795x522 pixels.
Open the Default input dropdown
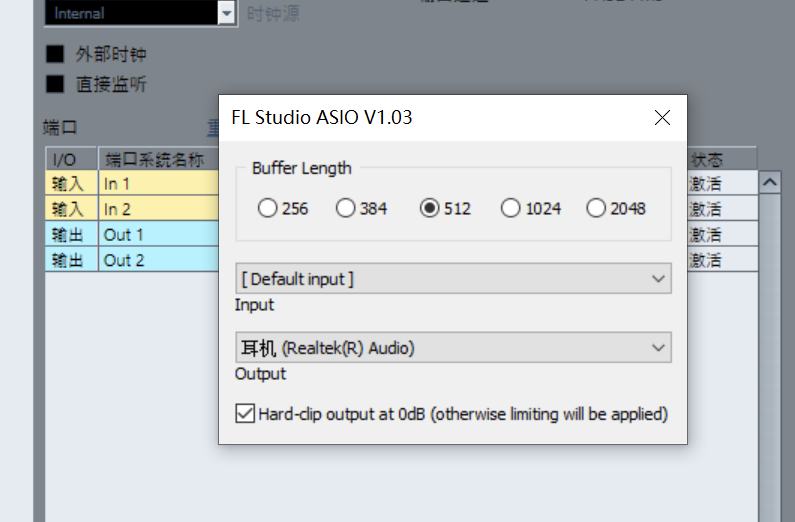click(x=453, y=279)
